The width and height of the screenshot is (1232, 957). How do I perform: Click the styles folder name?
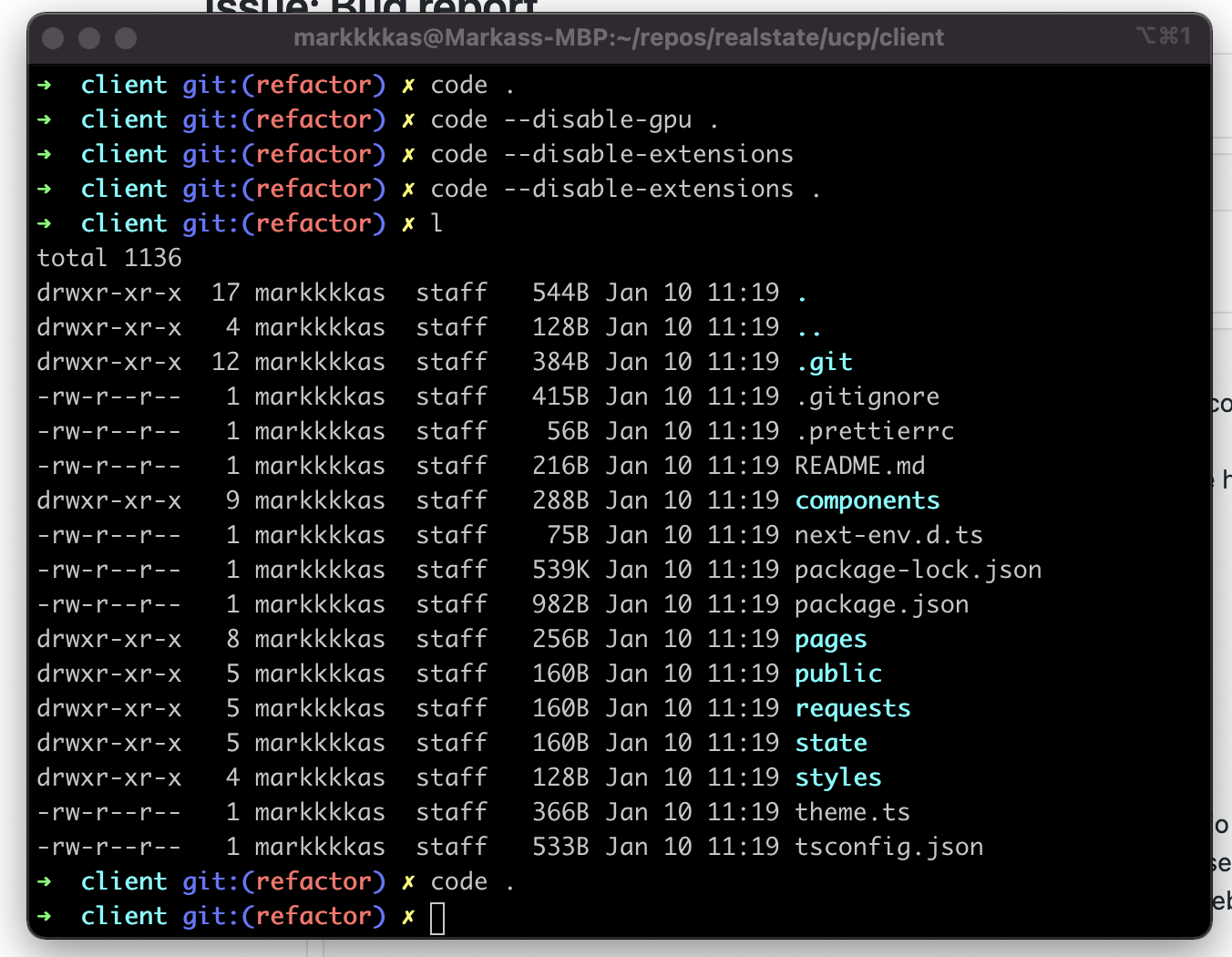click(x=837, y=777)
